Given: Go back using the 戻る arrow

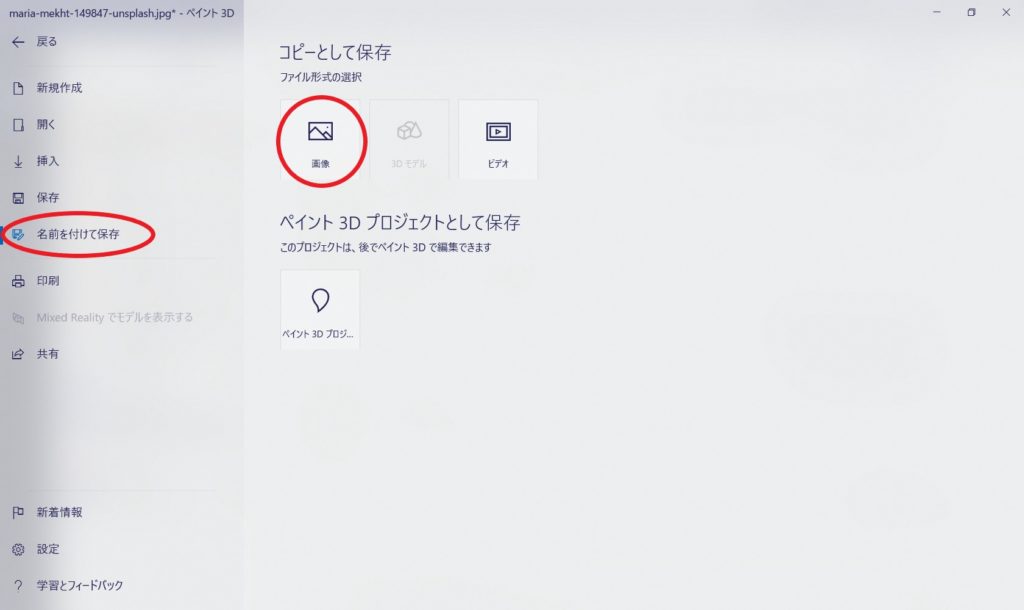Looking at the screenshot, I should point(34,42).
